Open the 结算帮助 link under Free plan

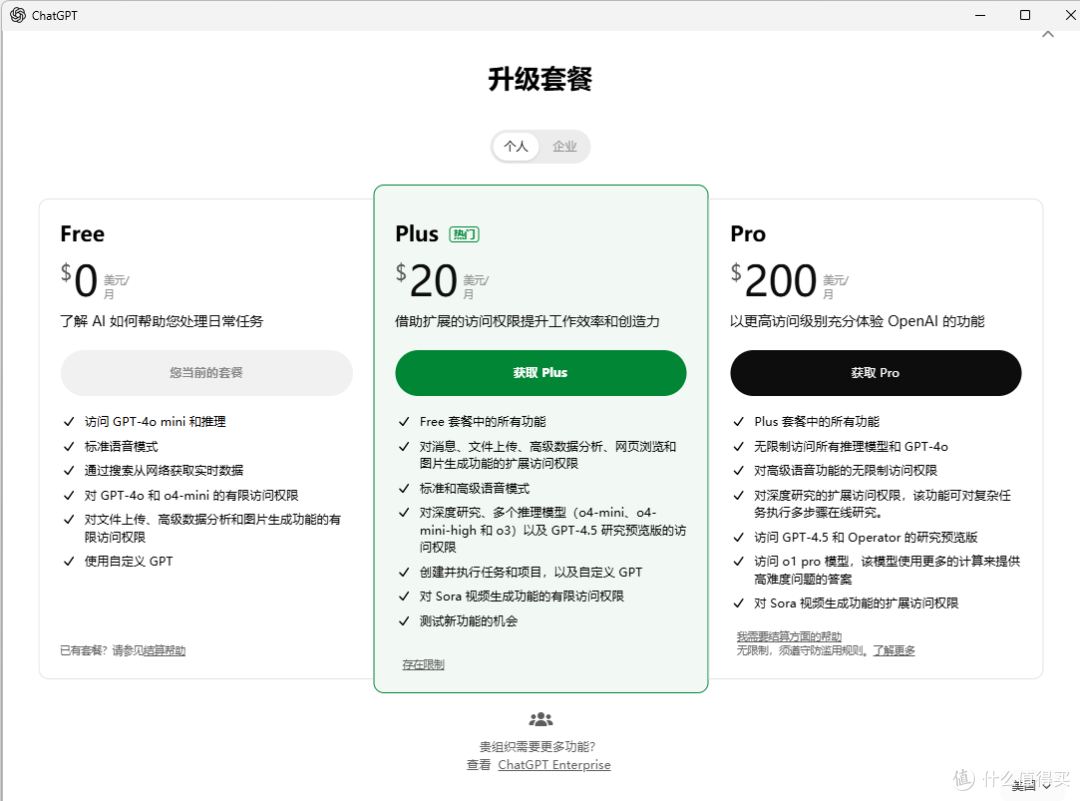point(164,650)
